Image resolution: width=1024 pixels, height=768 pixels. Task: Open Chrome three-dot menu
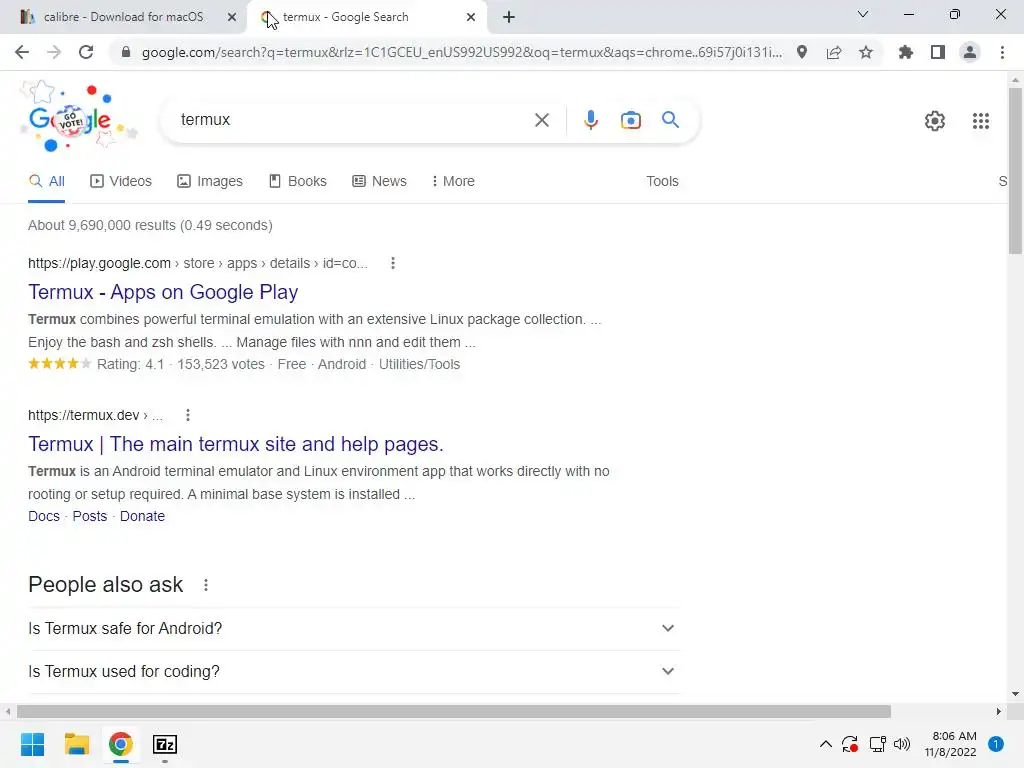coord(1002,52)
